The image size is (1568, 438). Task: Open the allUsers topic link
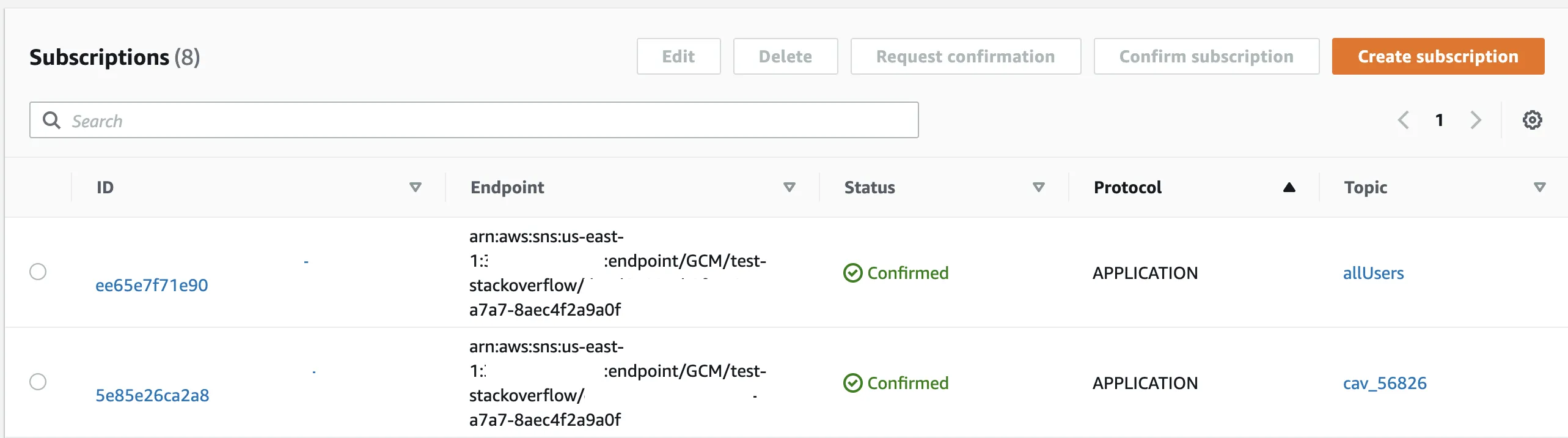coord(1373,273)
